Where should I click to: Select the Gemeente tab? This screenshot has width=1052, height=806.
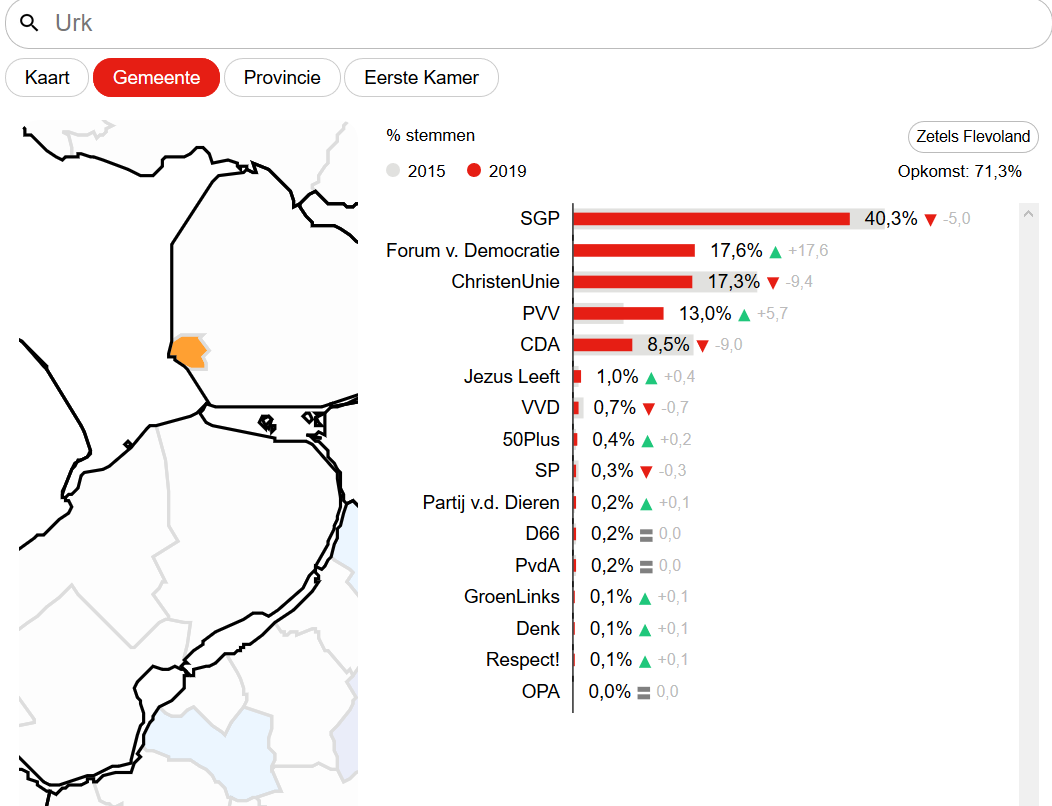point(156,78)
